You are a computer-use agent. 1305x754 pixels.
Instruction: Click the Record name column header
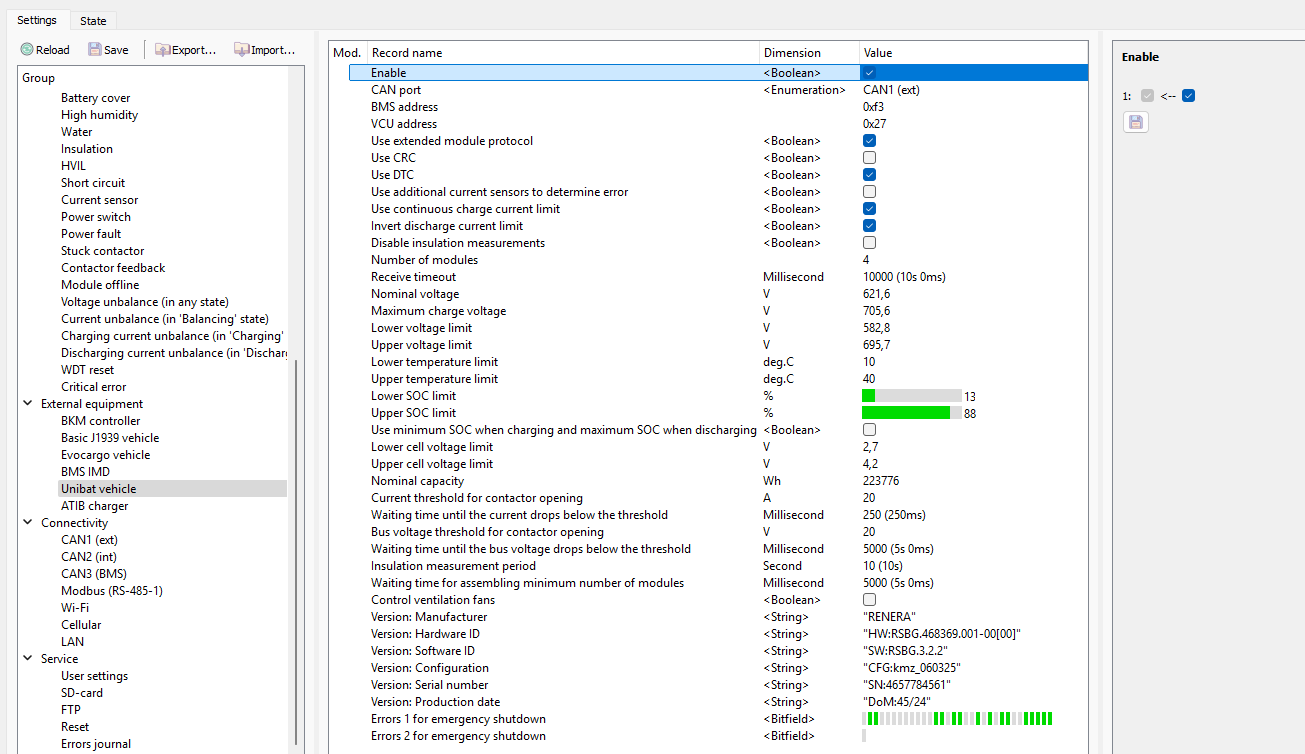click(563, 53)
